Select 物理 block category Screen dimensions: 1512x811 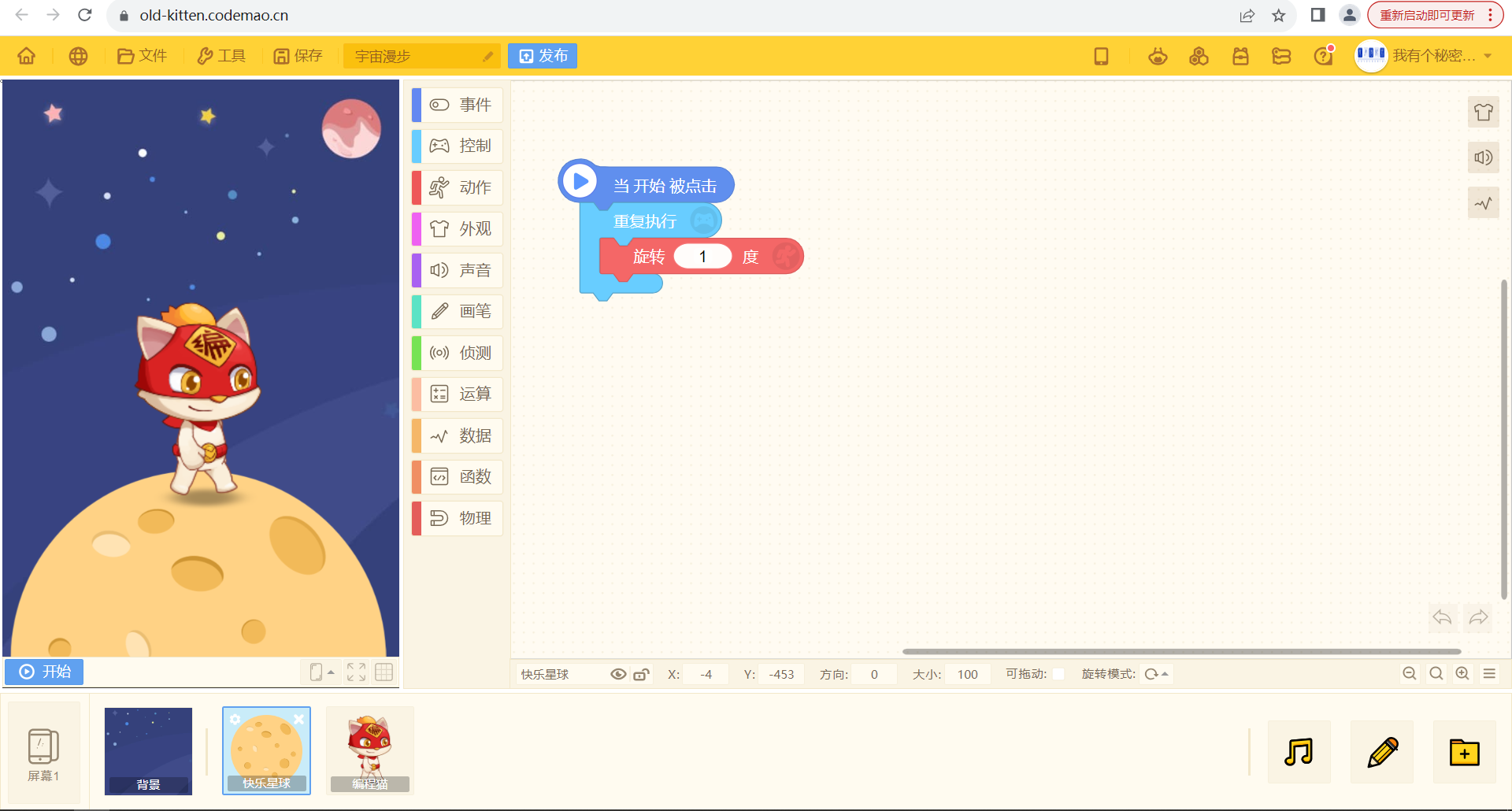[457, 518]
